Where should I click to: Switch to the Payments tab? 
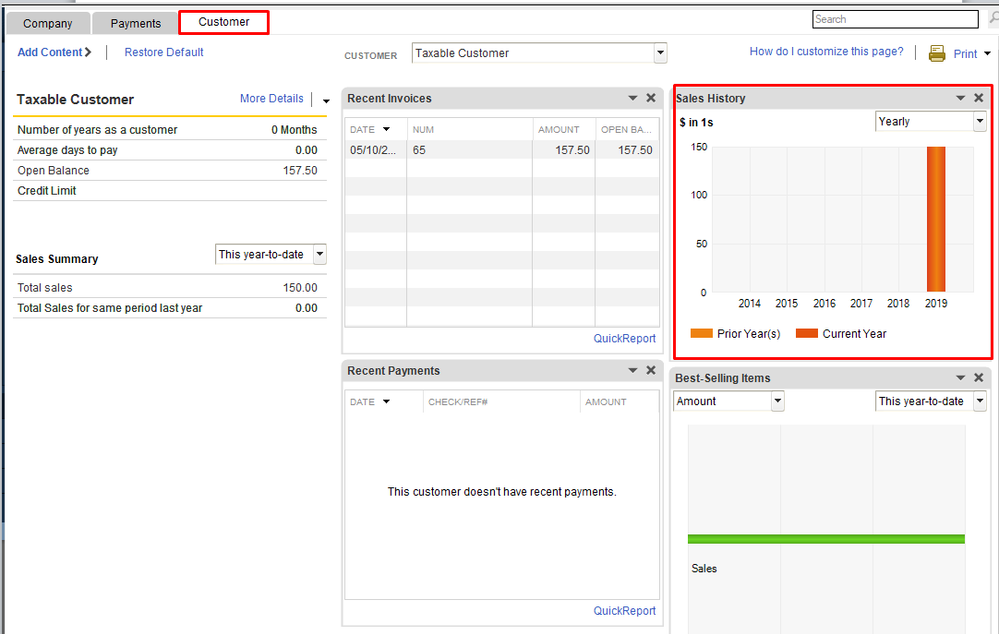click(x=135, y=23)
